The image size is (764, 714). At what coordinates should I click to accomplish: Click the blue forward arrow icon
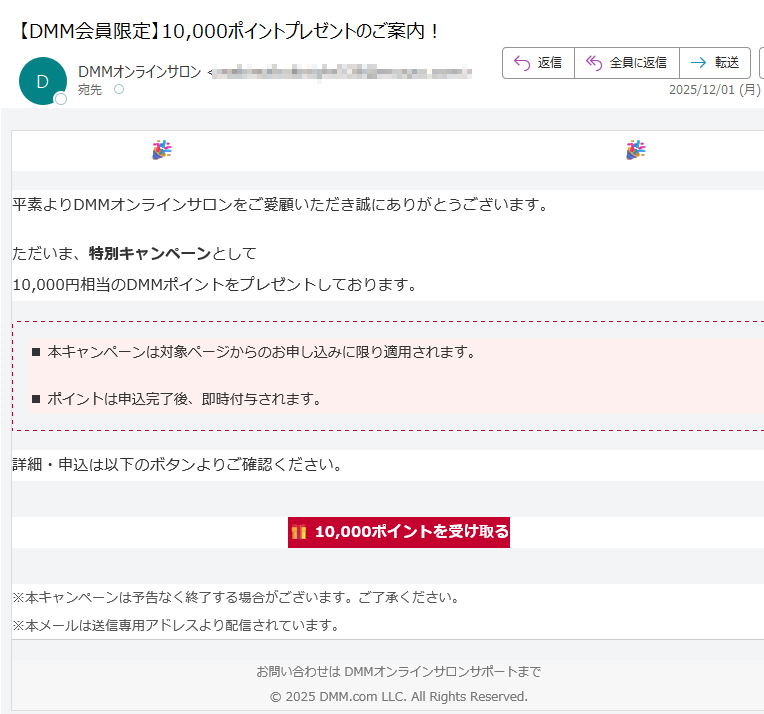(698, 62)
